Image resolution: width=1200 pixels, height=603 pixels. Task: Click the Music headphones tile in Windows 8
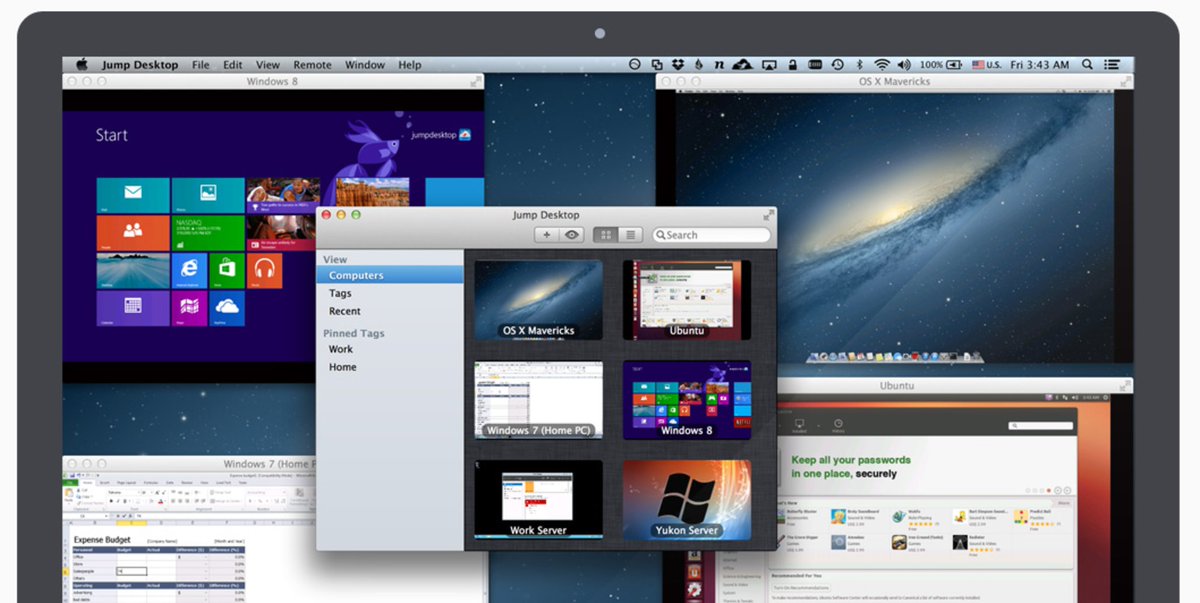click(x=264, y=270)
